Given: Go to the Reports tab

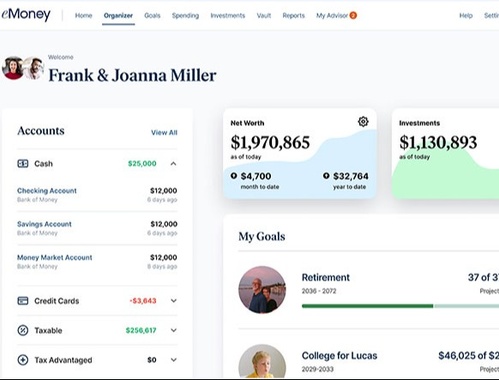Looking at the screenshot, I should click(294, 15).
